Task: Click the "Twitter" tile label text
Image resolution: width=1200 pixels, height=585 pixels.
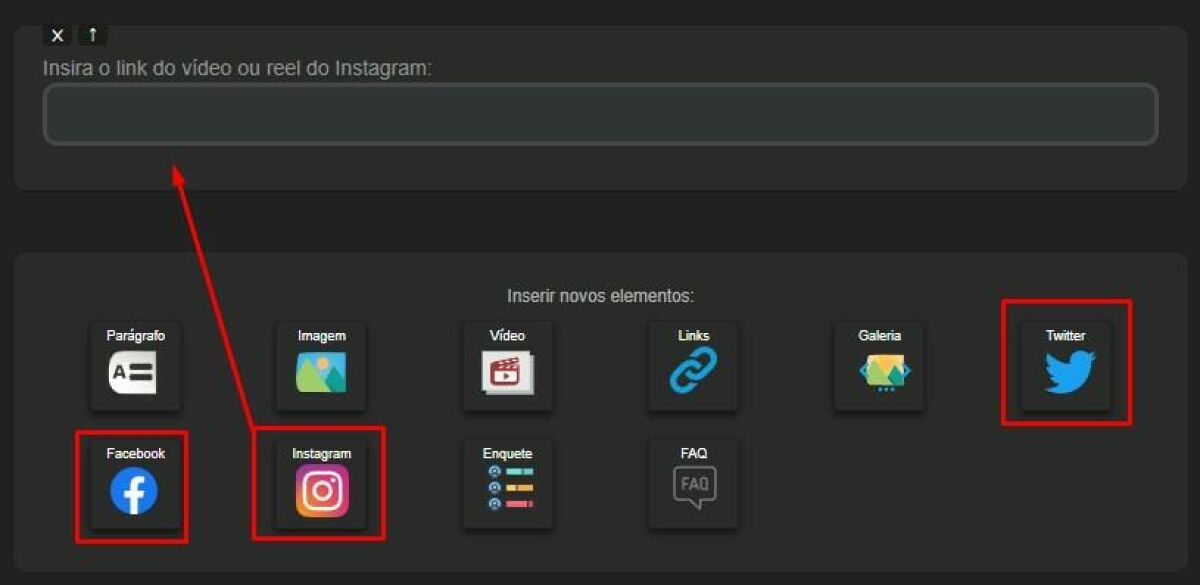Action: tap(1065, 336)
